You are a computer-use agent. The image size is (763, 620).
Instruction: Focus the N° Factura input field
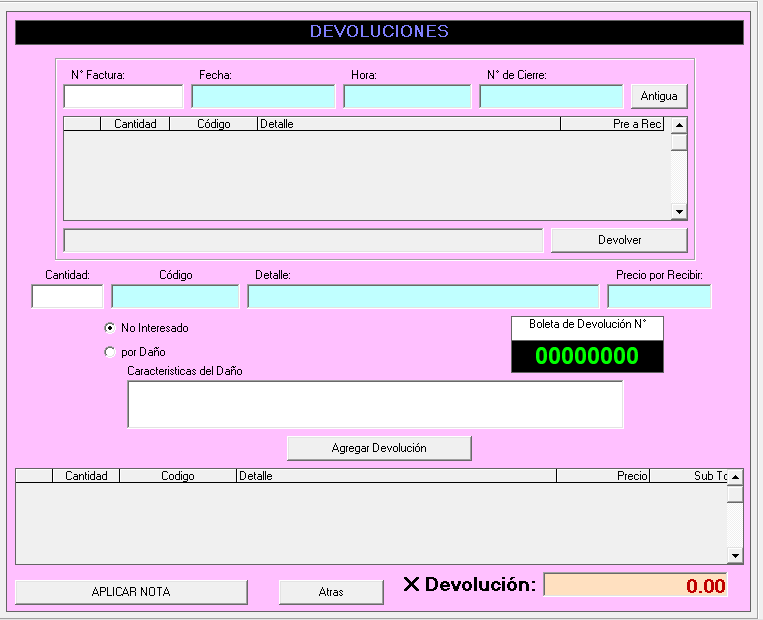click(x=124, y=97)
